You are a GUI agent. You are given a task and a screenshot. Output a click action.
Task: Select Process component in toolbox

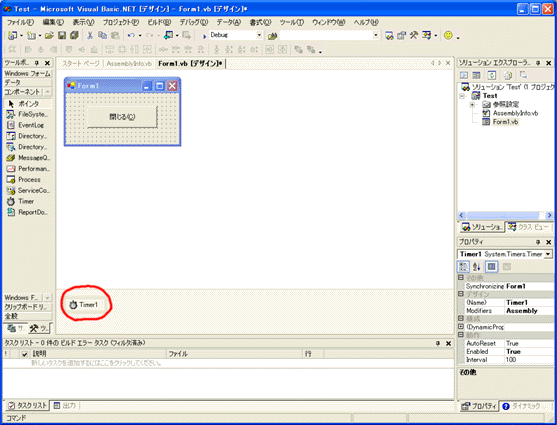pos(28,179)
